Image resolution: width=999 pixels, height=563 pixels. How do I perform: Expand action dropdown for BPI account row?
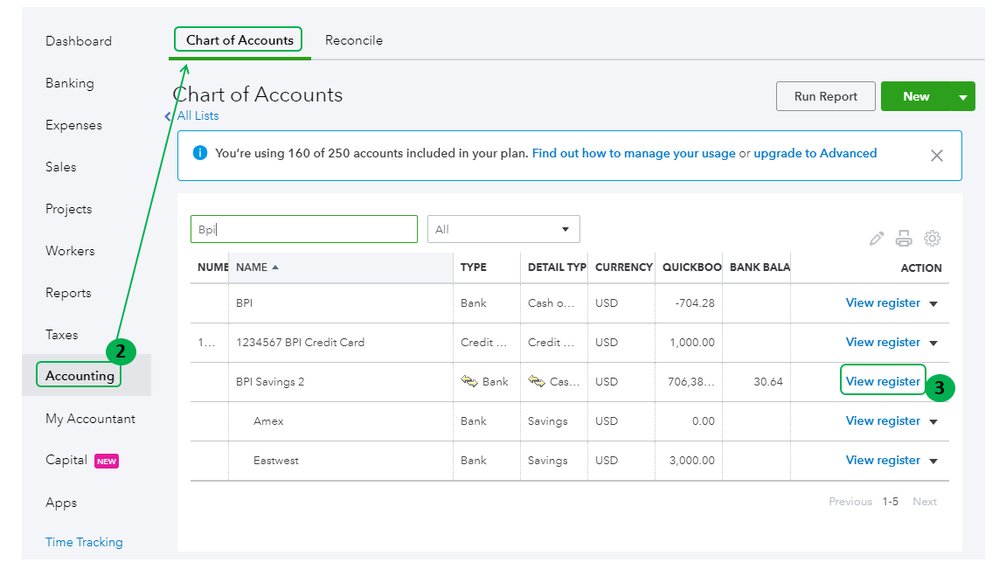[934, 304]
